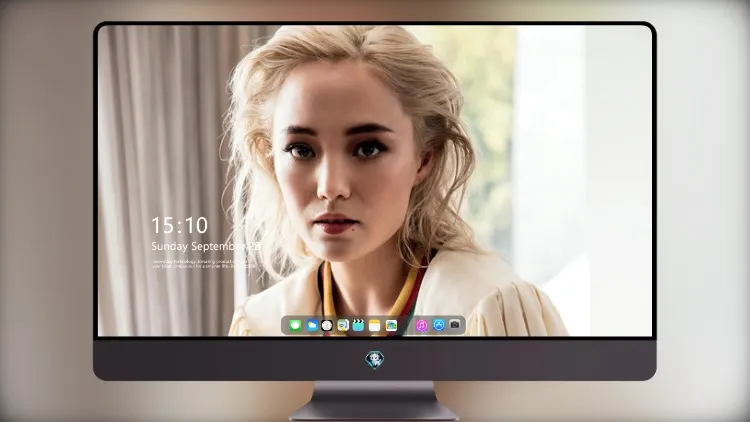The image size is (750, 422).
Task: Click the glowing logo on monitor chin
Action: tap(375, 360)
